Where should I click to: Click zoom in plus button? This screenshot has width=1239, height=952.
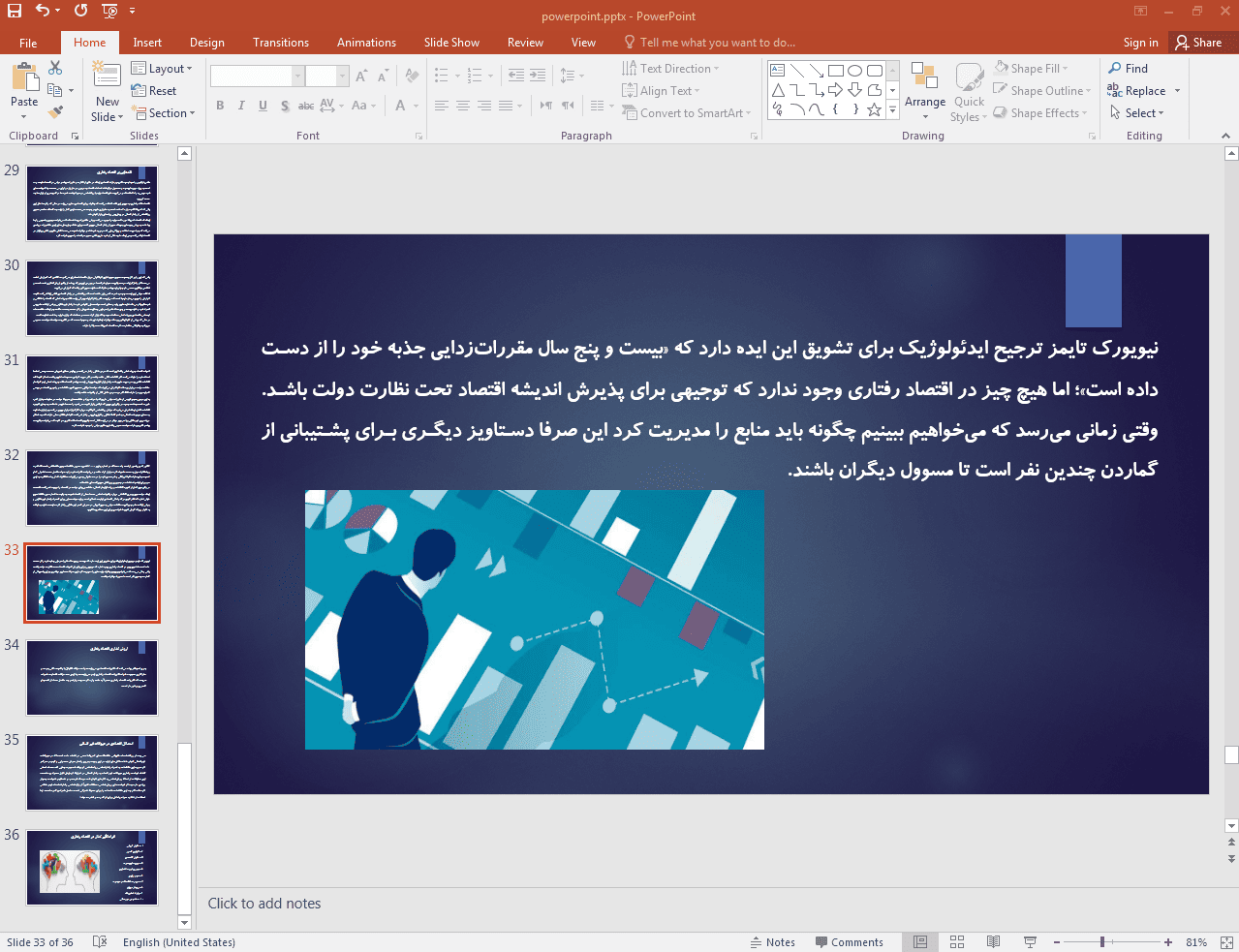tap(1168, 942)
